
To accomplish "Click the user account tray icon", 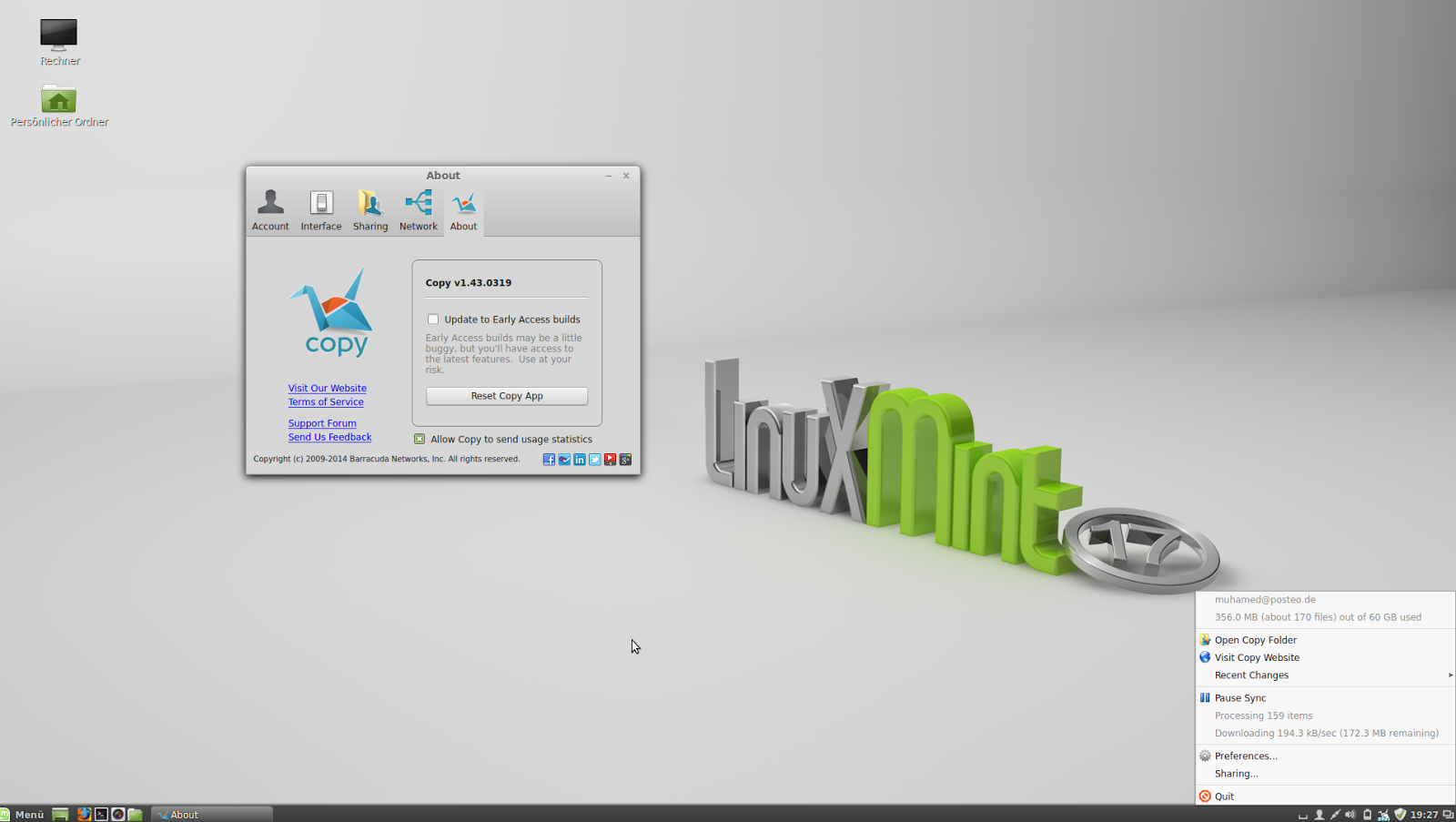I will pos(1319,815).
